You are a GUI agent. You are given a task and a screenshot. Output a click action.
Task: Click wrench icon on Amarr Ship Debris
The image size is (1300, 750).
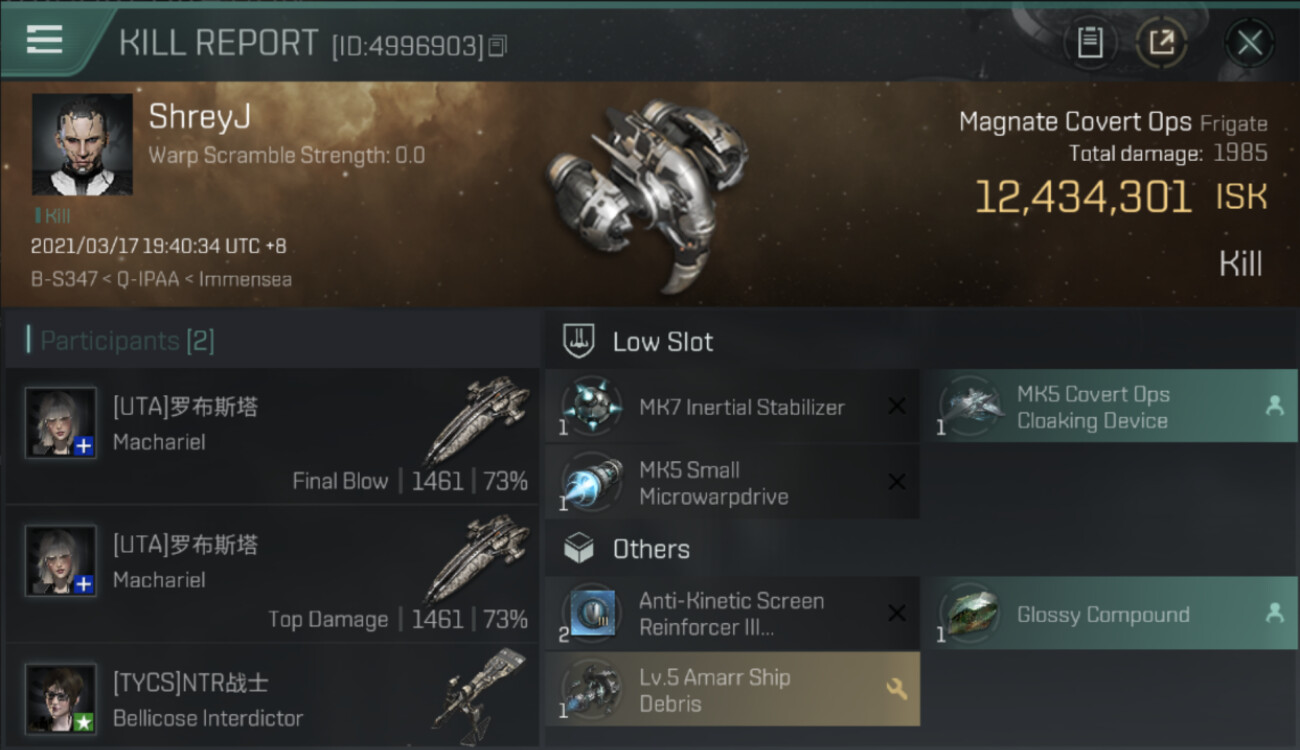896,689
